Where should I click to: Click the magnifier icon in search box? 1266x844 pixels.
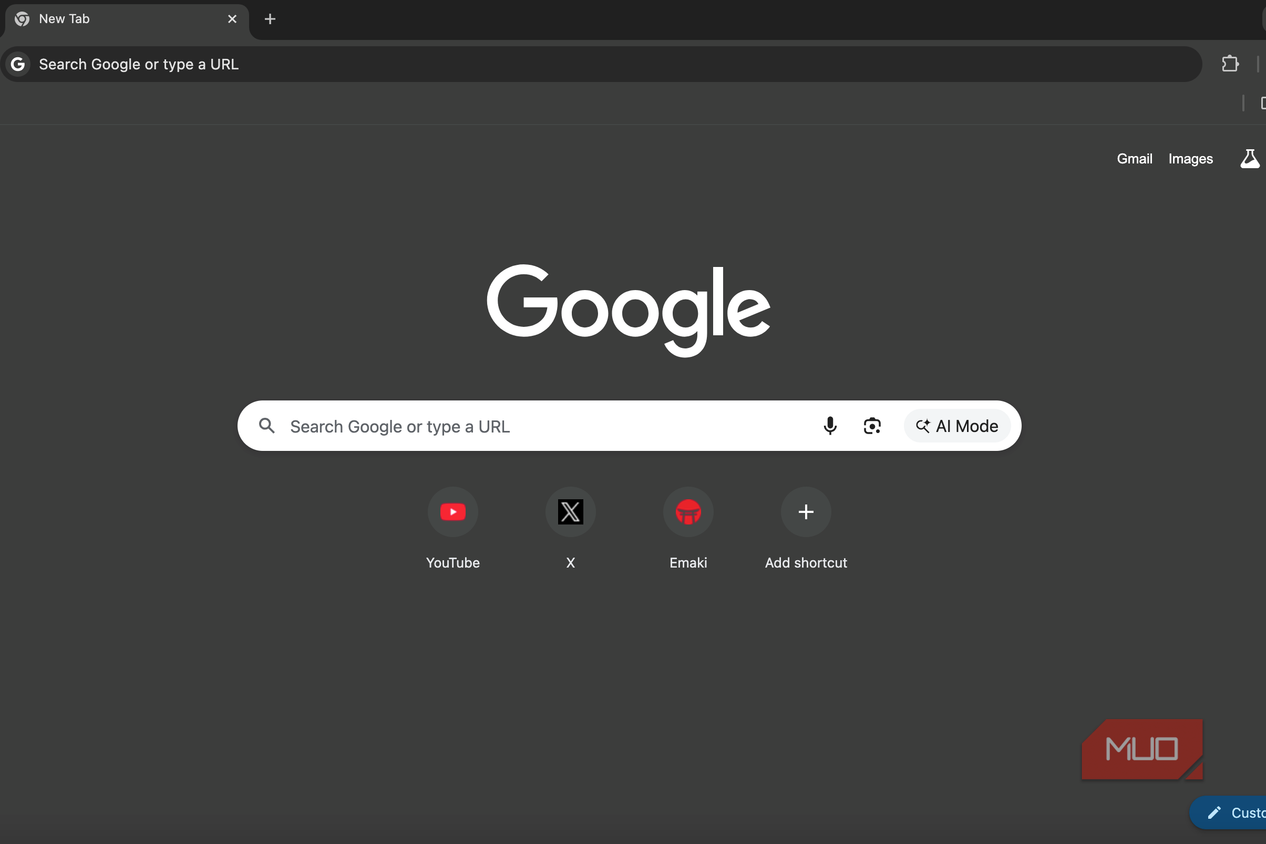click(x=267, y=426)
